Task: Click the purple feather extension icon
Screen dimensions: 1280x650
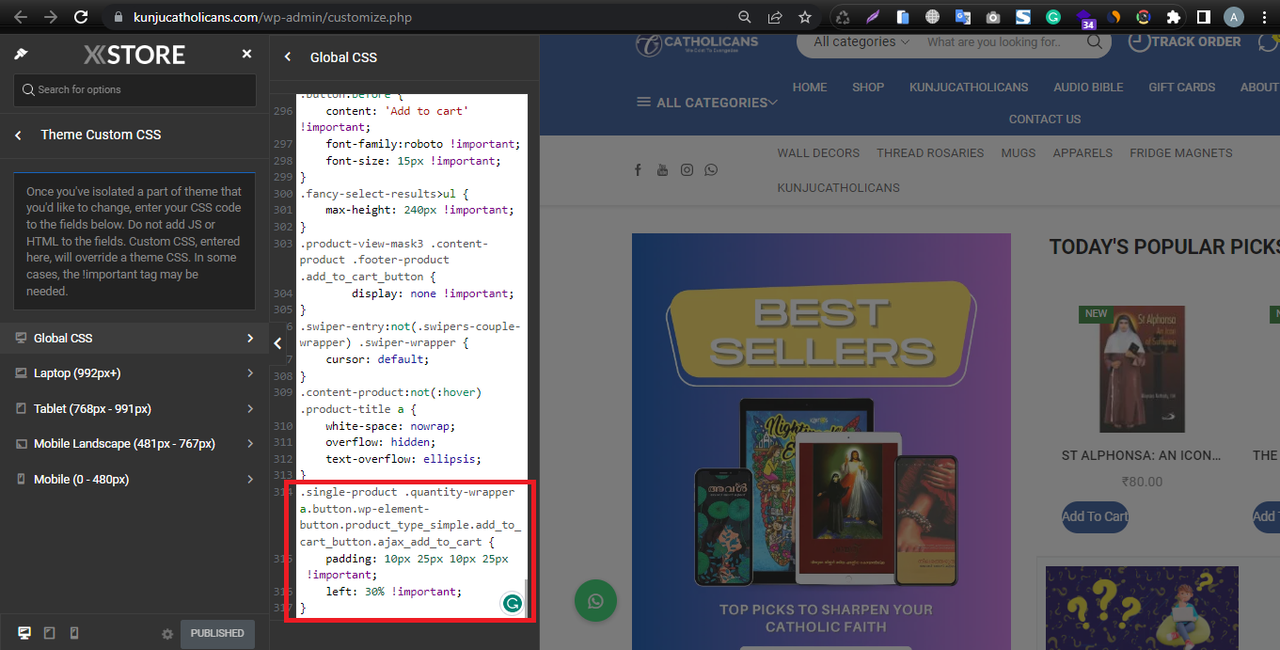Action: [x=873, y=17]
